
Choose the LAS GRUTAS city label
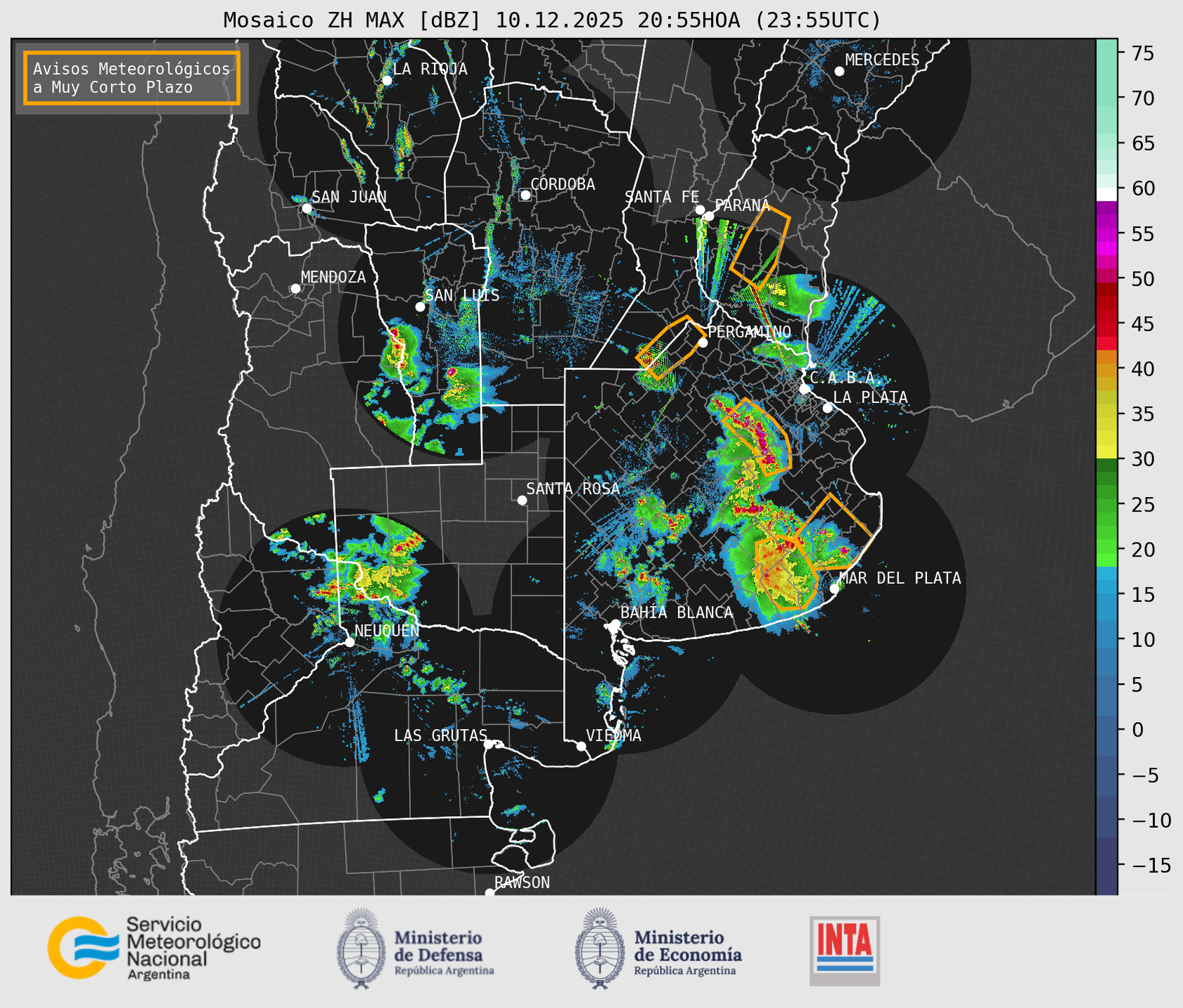click(x=440, y=735)
